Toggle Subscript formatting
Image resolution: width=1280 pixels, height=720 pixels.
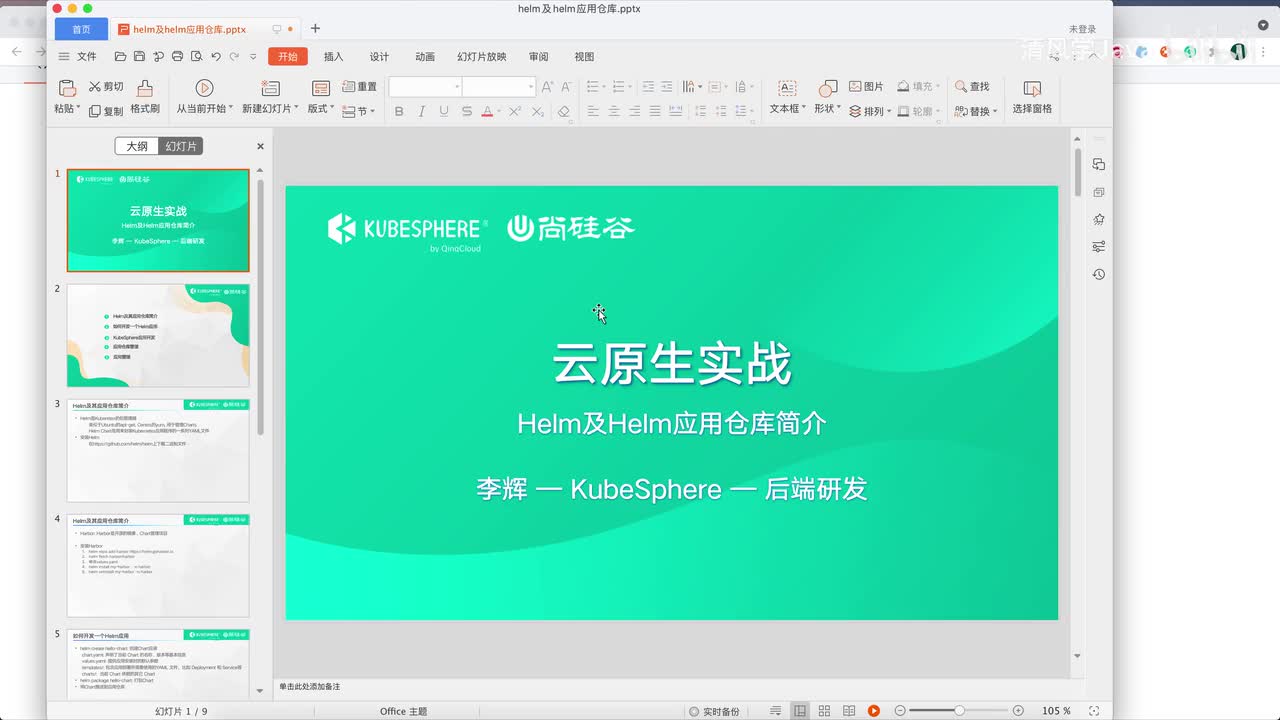tap(537, 111)
